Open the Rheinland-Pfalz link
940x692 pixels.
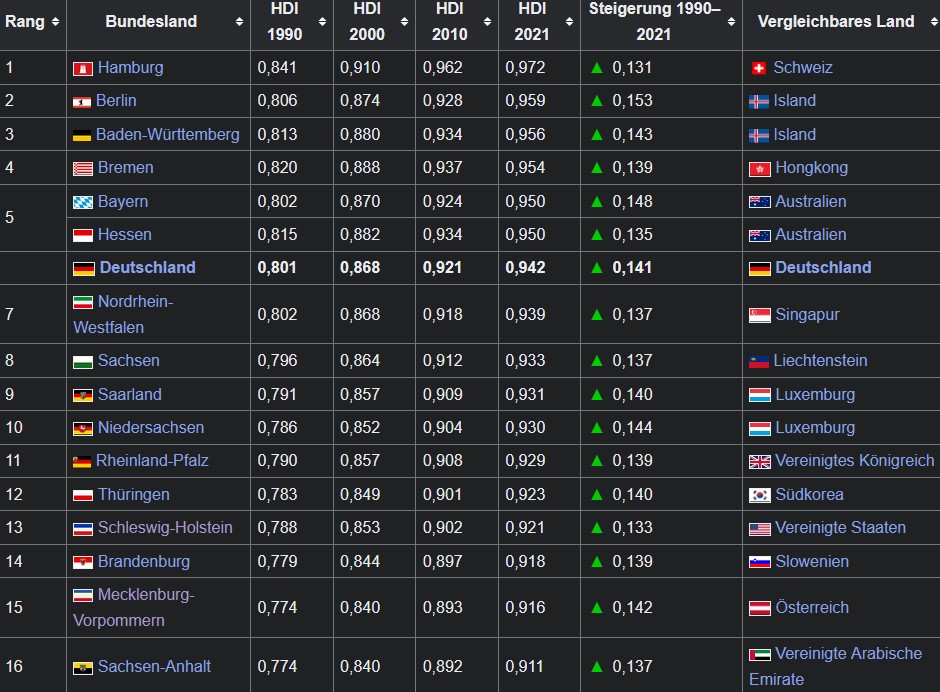pyautogui.click(x=152, y=461)
